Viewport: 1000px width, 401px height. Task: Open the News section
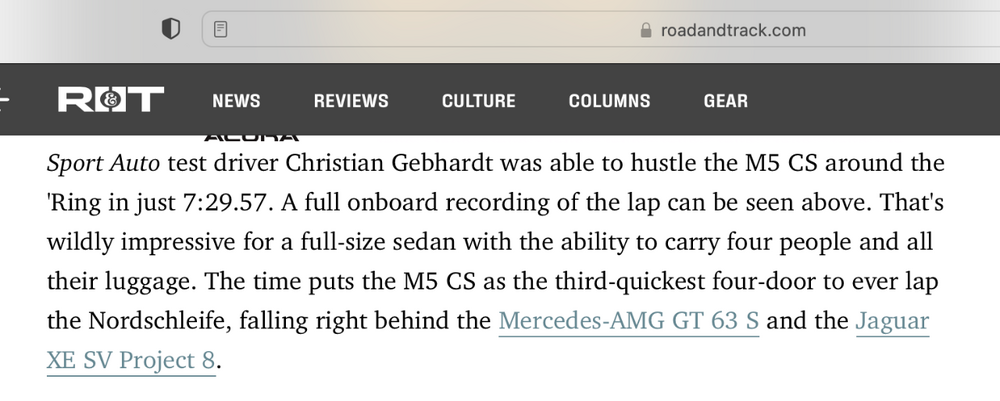(x=236, y=101)
